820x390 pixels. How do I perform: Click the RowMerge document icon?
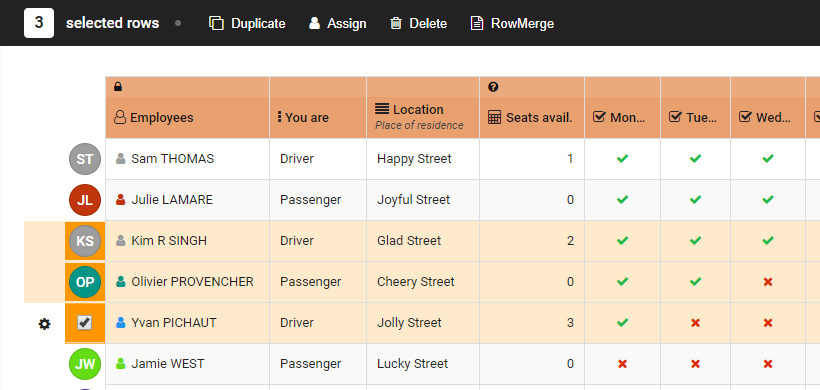(476, 24)
